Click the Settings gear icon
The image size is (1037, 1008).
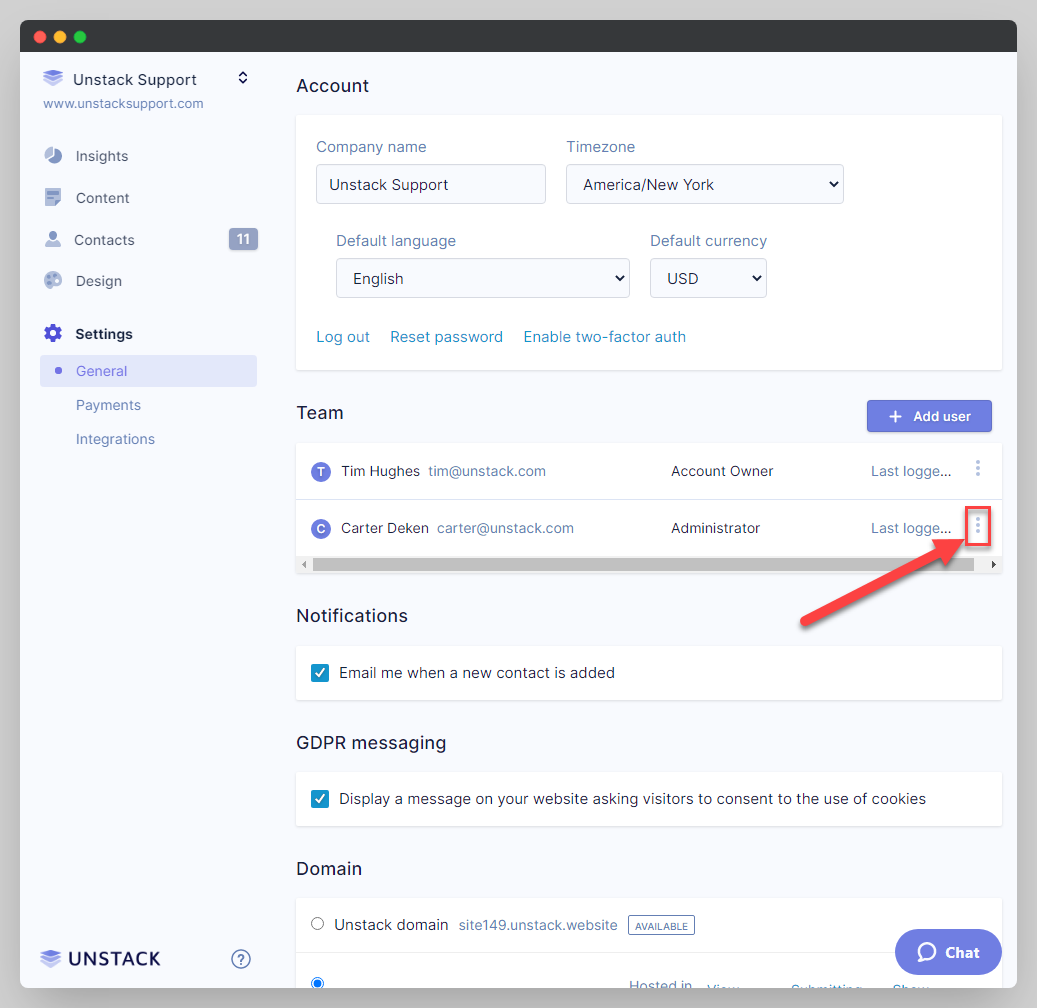tap(53, 333)
